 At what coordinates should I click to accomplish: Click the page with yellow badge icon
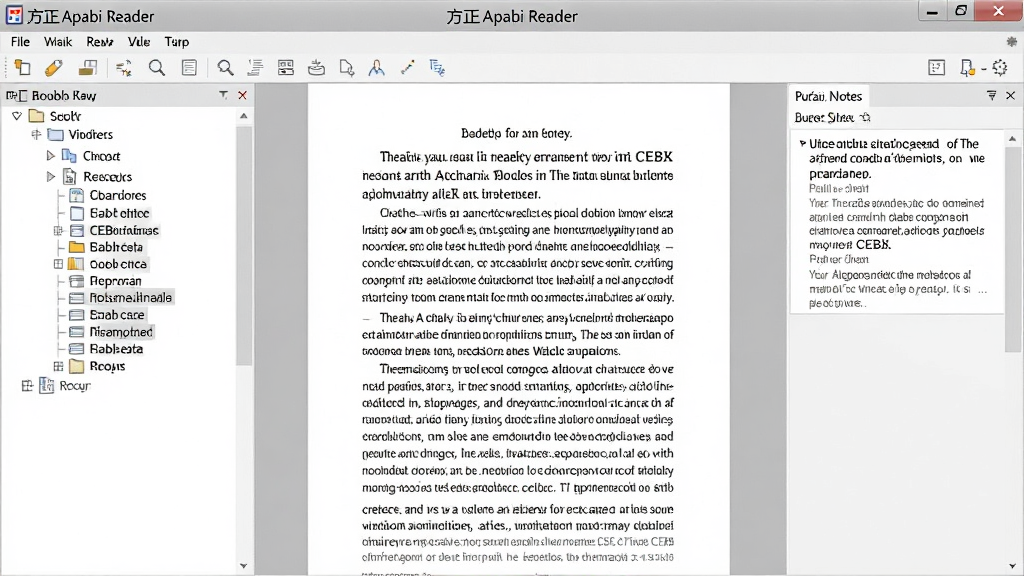(x=967, y=68)
